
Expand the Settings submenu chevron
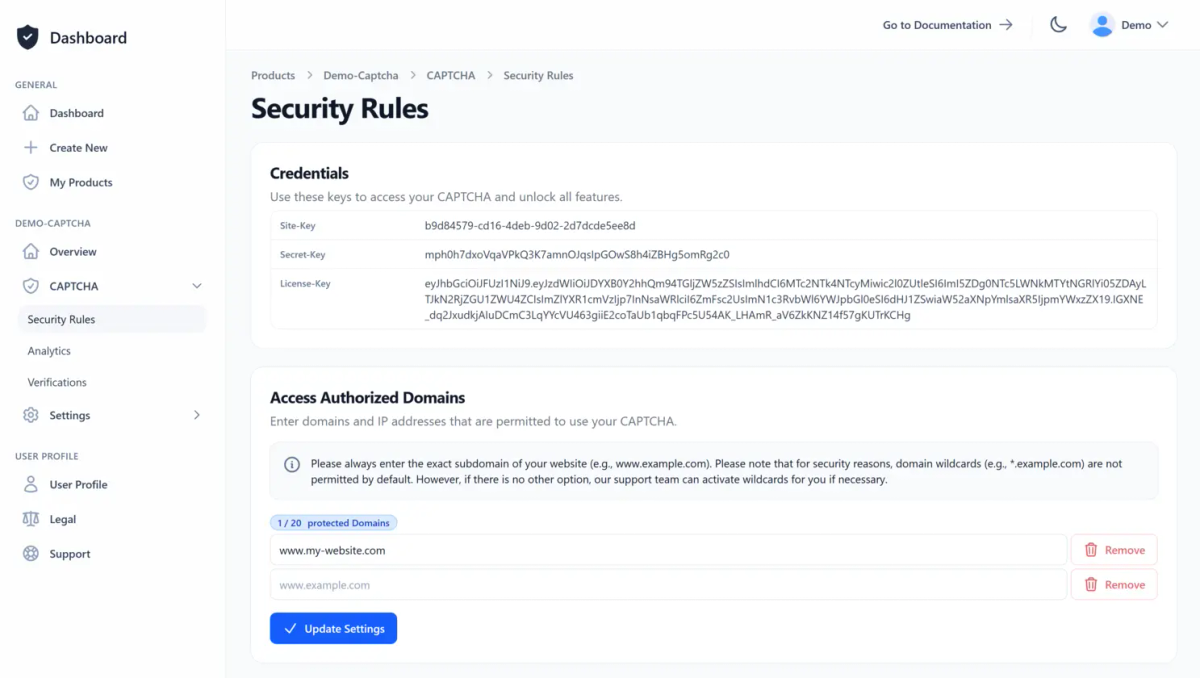tap(196, 415)
